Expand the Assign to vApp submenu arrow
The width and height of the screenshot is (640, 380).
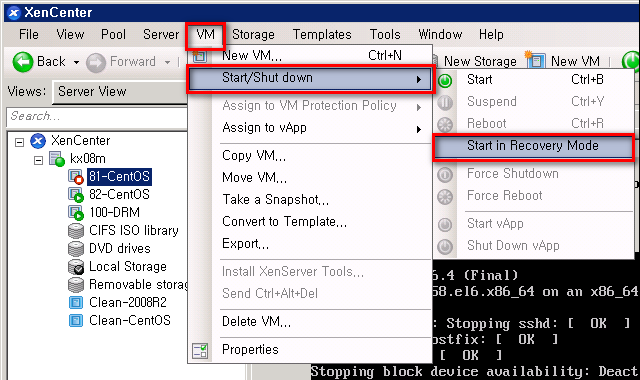click(x=418, y=129)
